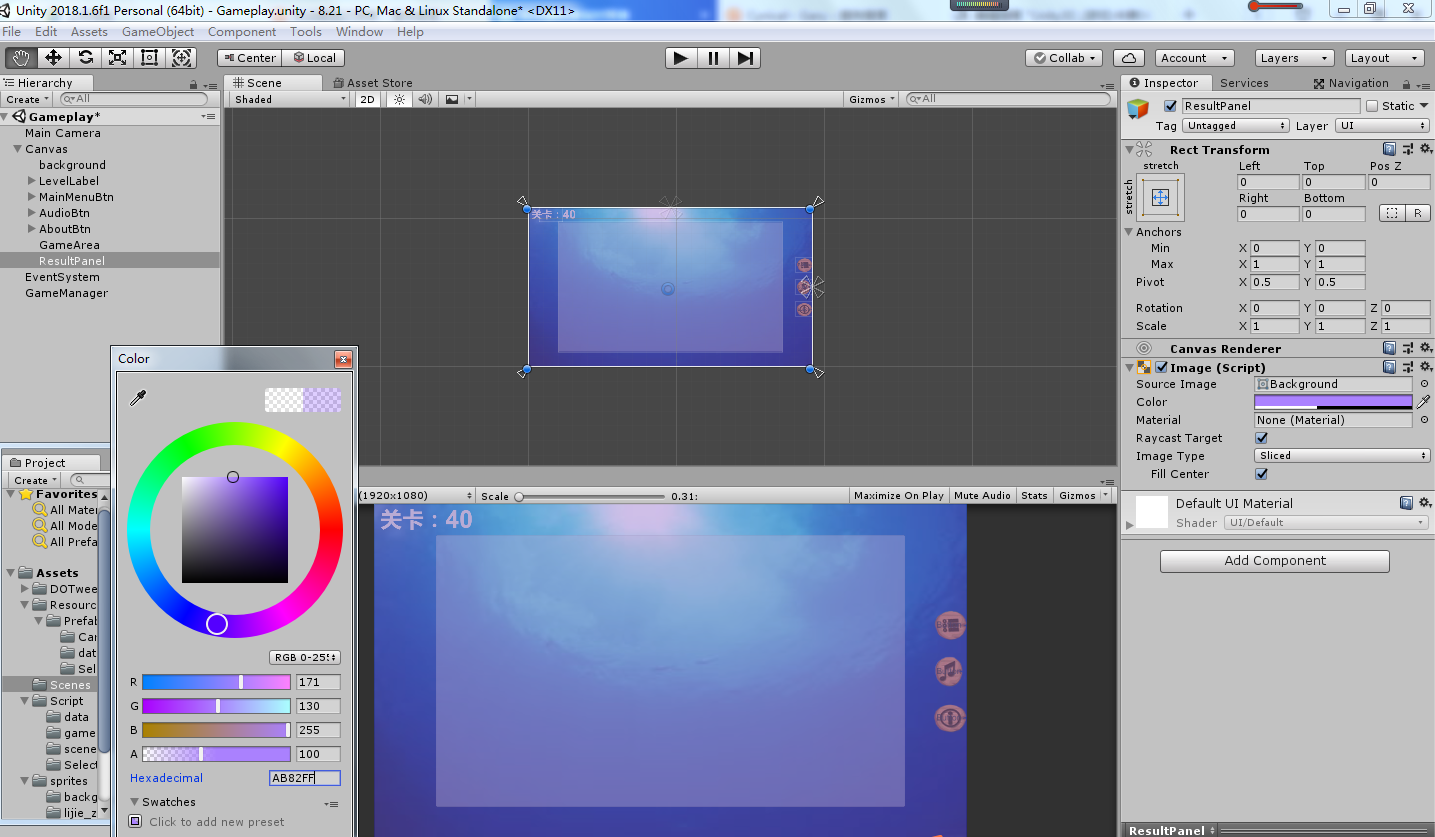Toggle Stats overlay
1435x837 pixels.
(1034, 496)
